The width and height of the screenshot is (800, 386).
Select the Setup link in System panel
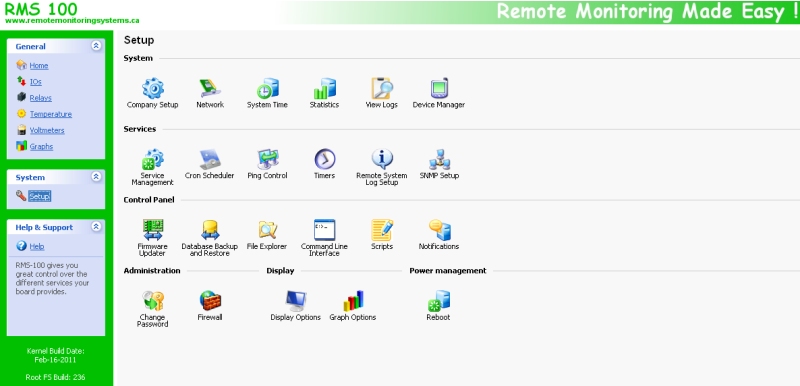39,196
